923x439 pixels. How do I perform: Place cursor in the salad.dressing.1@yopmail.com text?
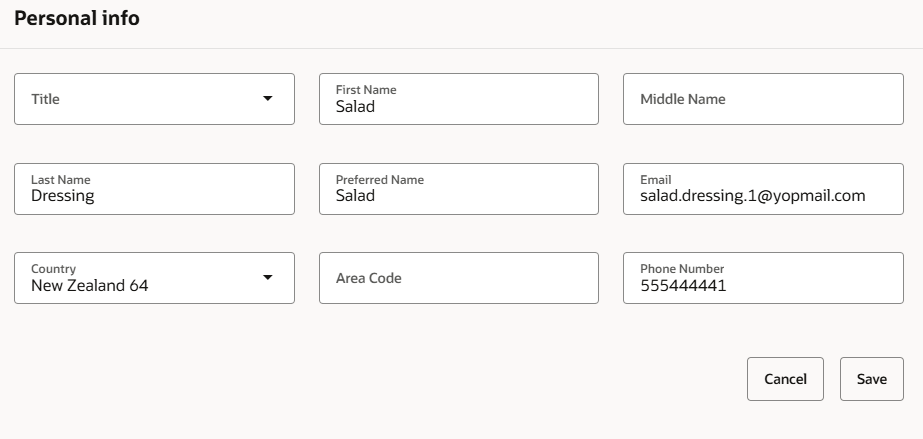(752, 196)
